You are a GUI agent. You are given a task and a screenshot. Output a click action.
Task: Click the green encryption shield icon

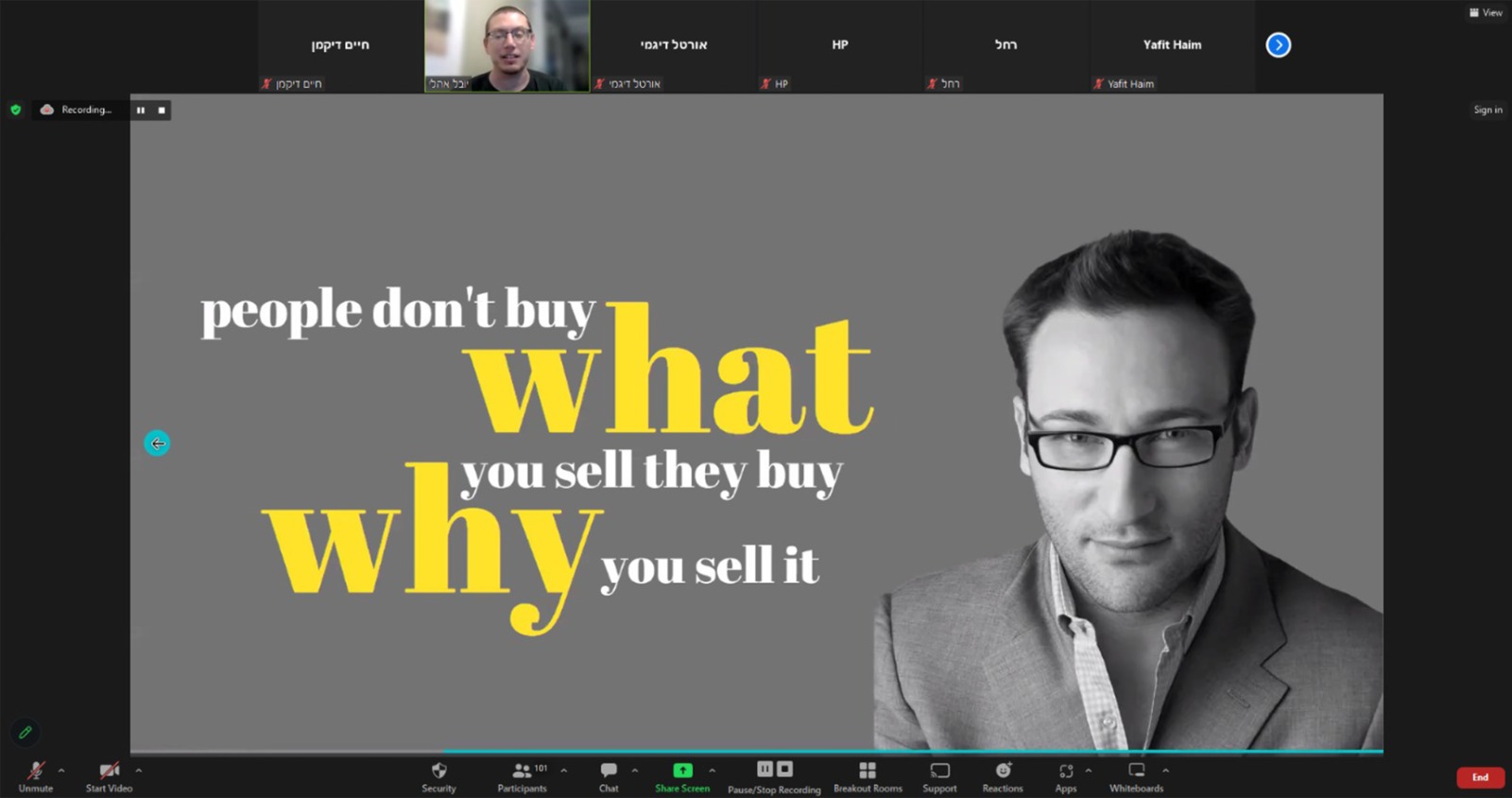15,110
